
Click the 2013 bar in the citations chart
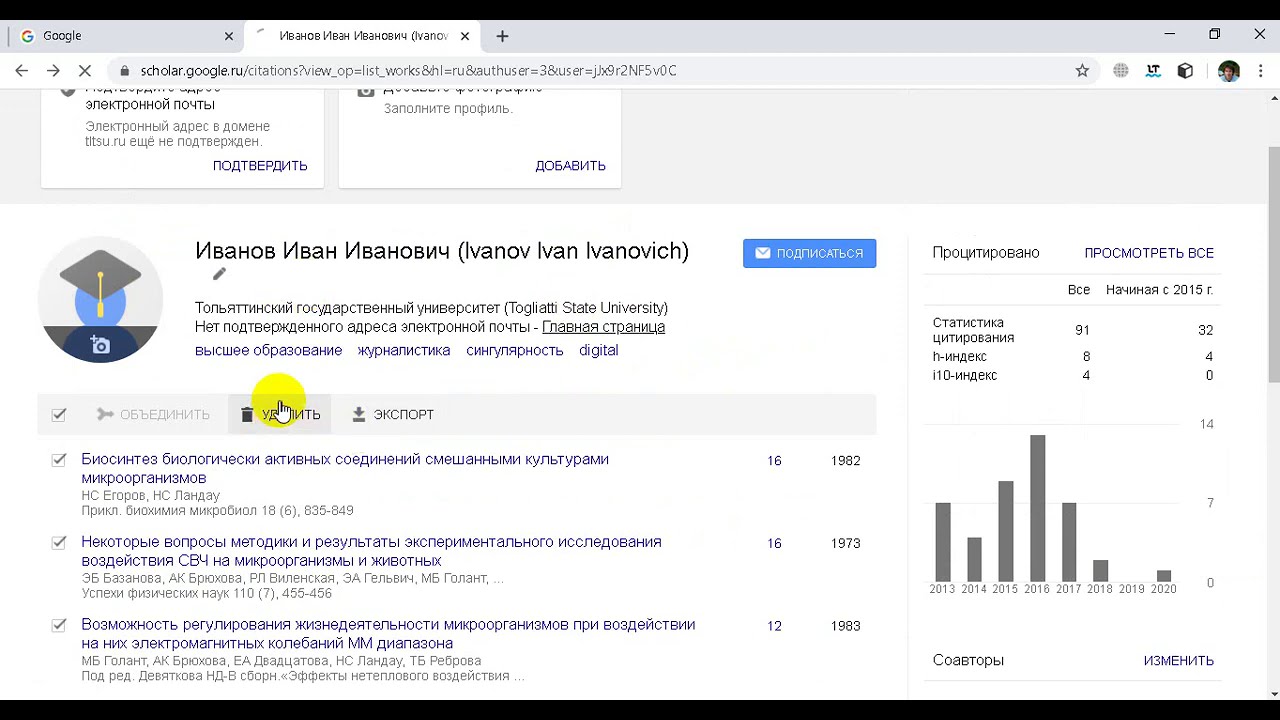point(942,542)
